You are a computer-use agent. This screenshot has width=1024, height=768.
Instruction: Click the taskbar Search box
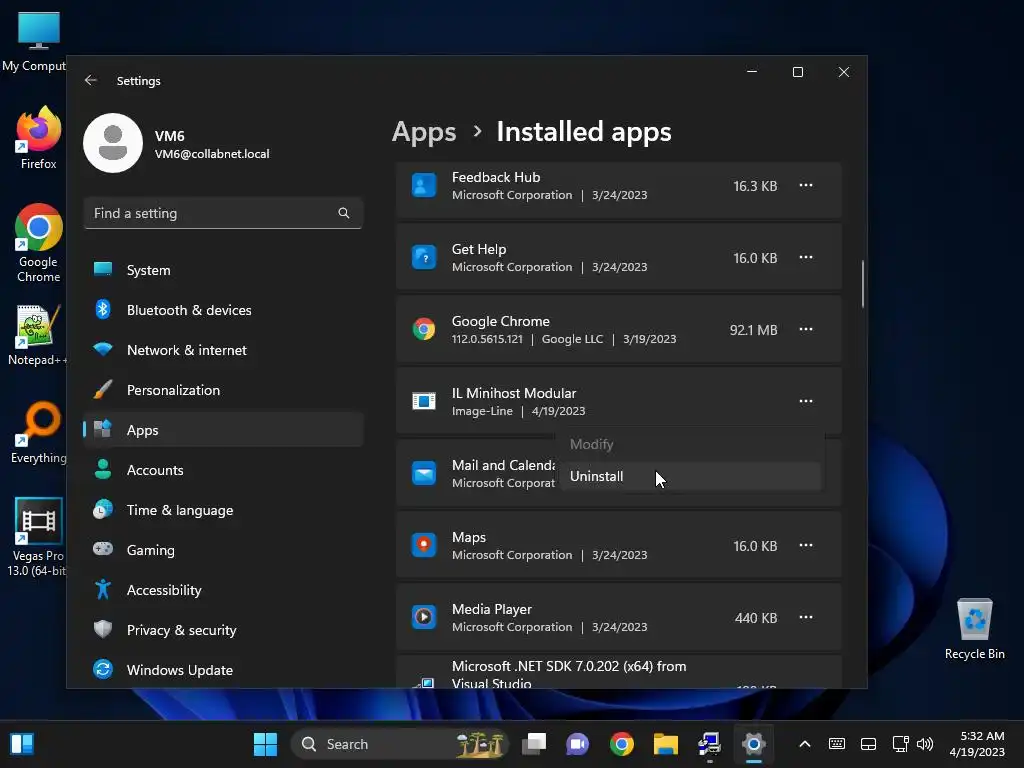pyautogui.click(x=399, y=744)
